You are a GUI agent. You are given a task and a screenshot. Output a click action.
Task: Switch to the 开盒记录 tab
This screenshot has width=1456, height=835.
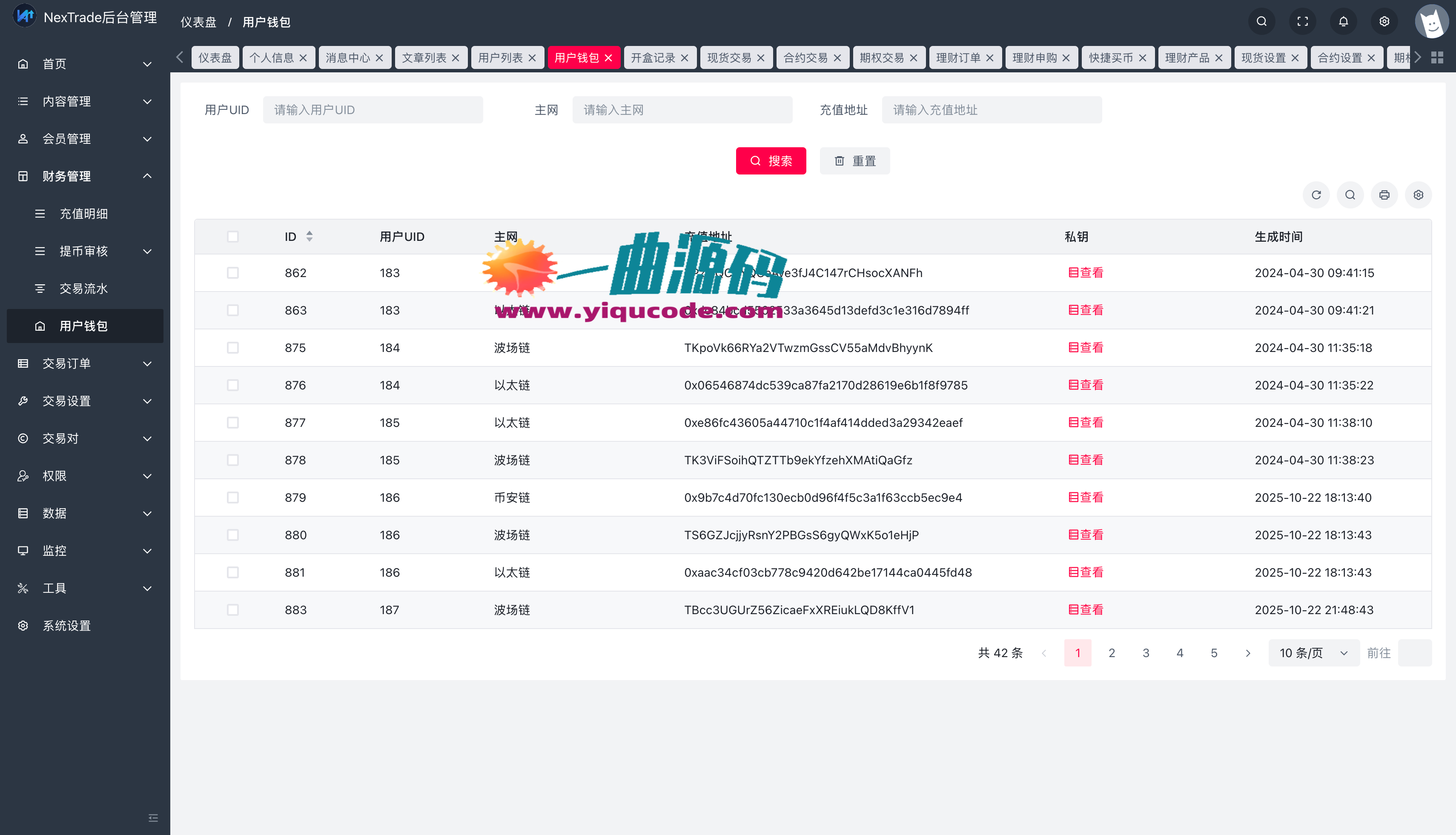coord(653,57)
